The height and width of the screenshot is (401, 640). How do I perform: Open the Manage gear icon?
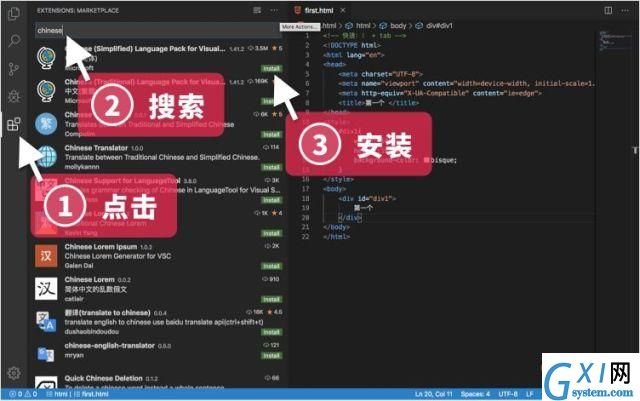[x=14, y=373]
